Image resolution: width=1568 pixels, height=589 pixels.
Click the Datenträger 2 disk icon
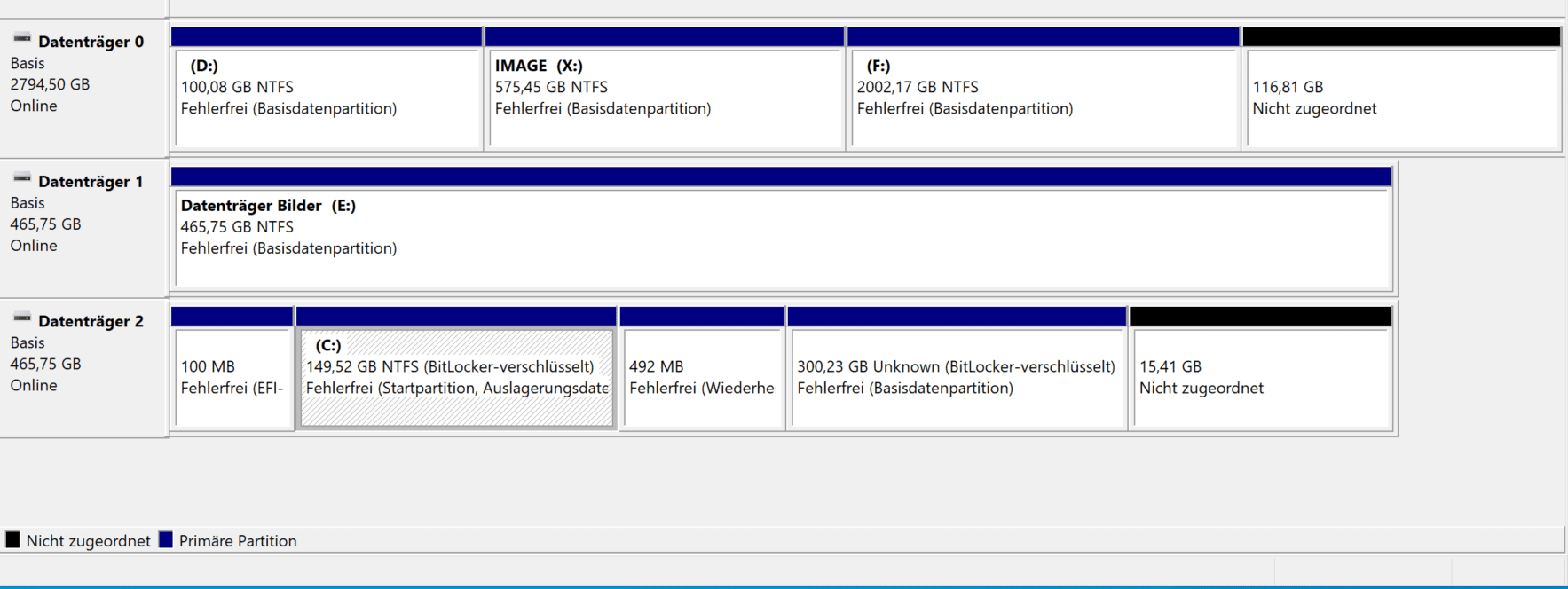click(x=22, y=318)
